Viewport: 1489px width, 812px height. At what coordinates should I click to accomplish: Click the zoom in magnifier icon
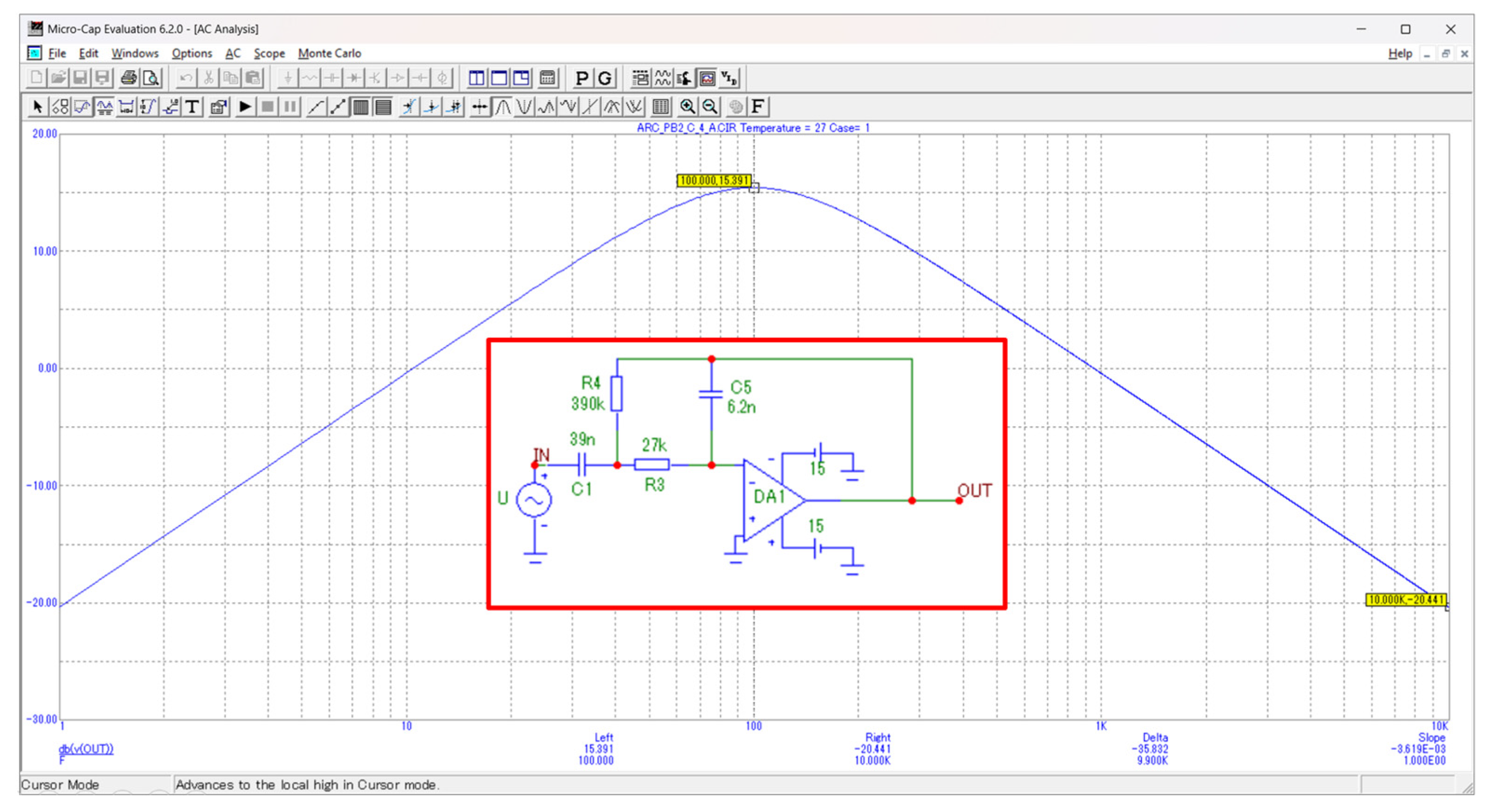click(687, 107)
